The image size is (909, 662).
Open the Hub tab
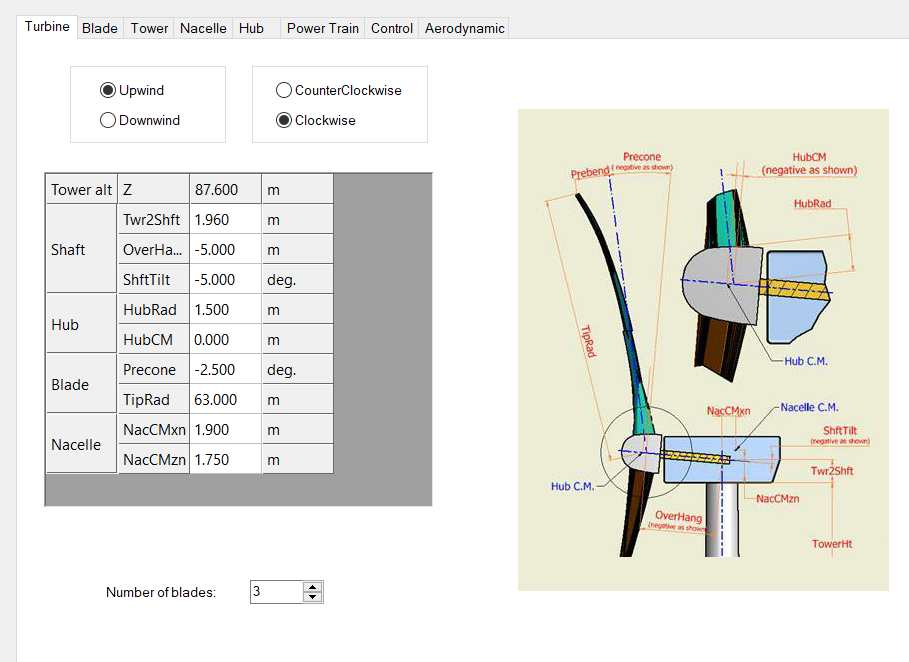[252, 28]
